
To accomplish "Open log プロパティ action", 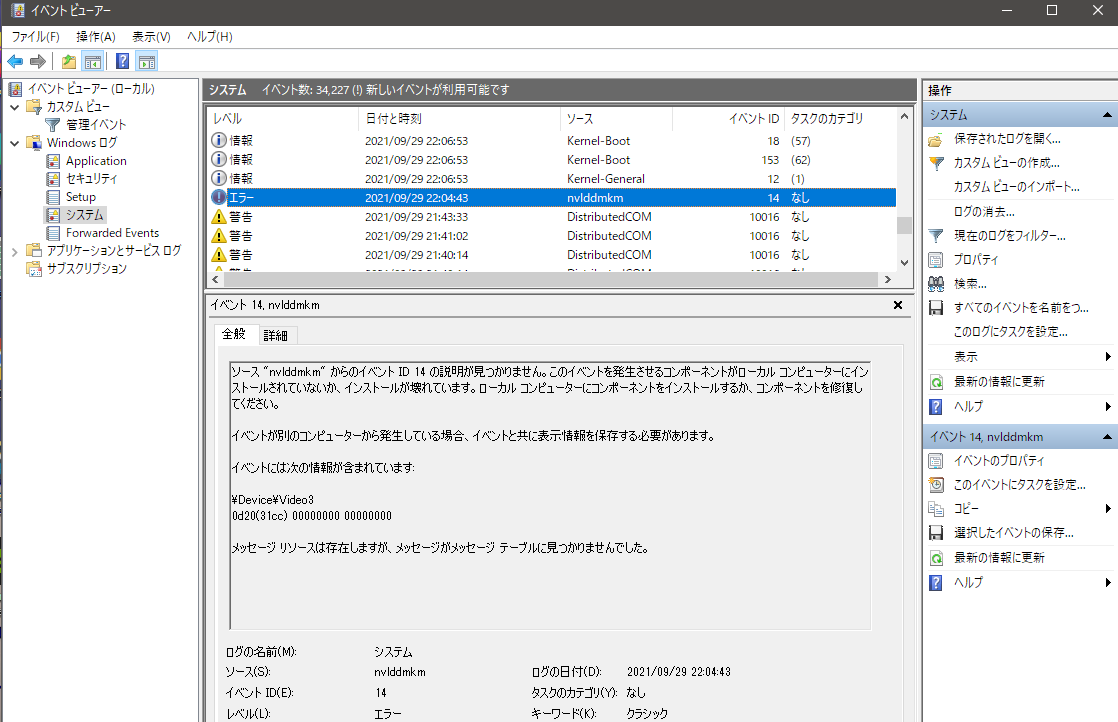I will 976,260.
